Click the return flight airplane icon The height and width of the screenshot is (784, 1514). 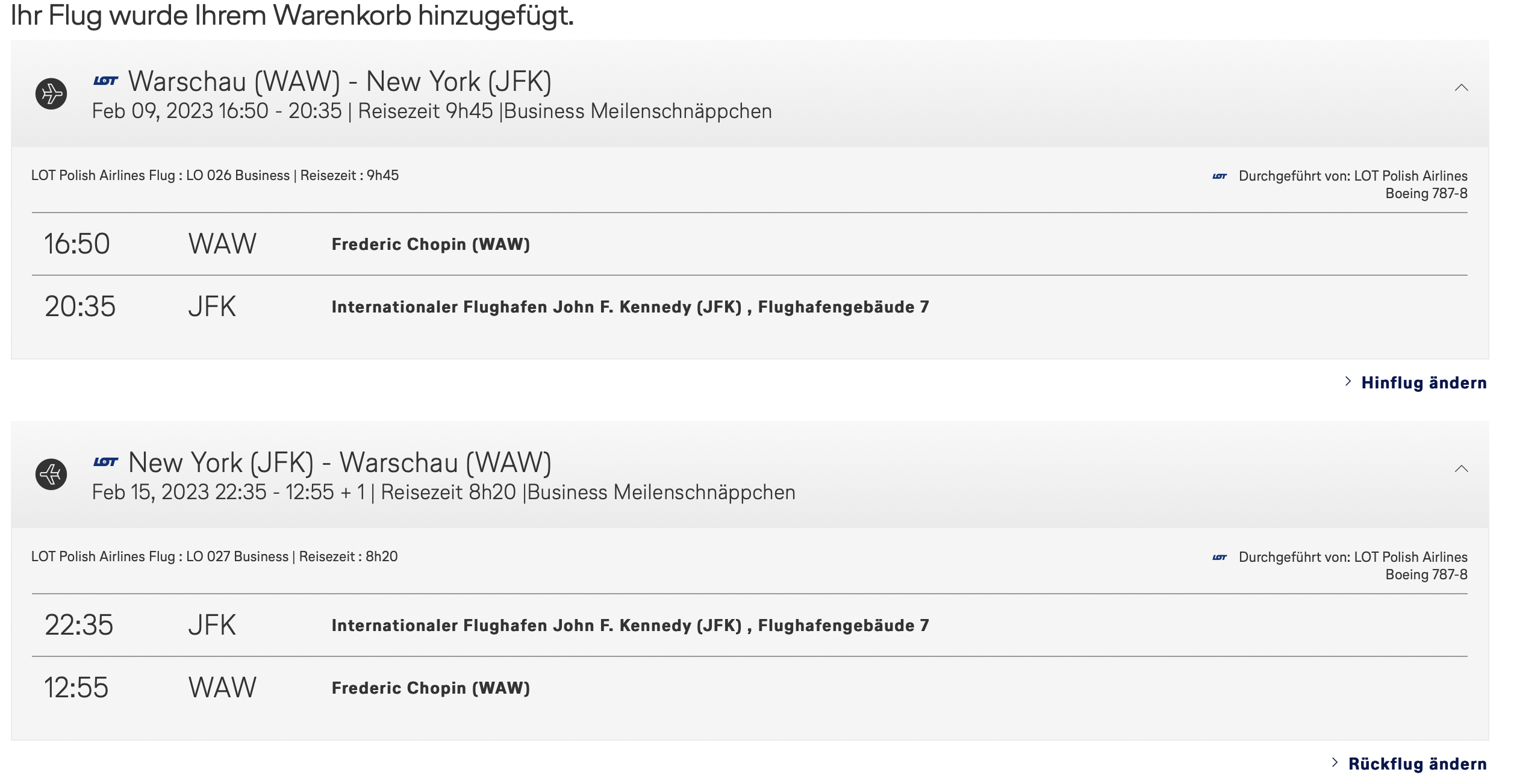pyautogui.click(x=51, y=474)
